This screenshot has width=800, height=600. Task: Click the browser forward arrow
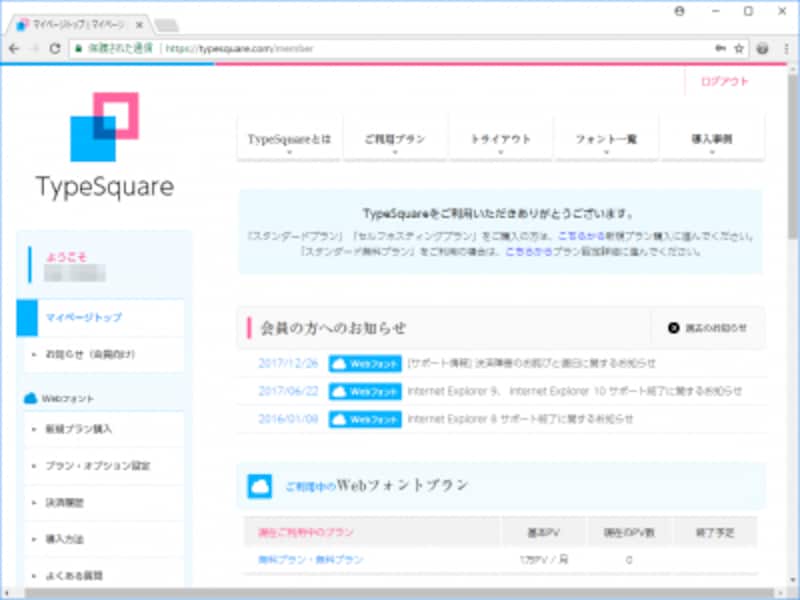click(36, 46)
